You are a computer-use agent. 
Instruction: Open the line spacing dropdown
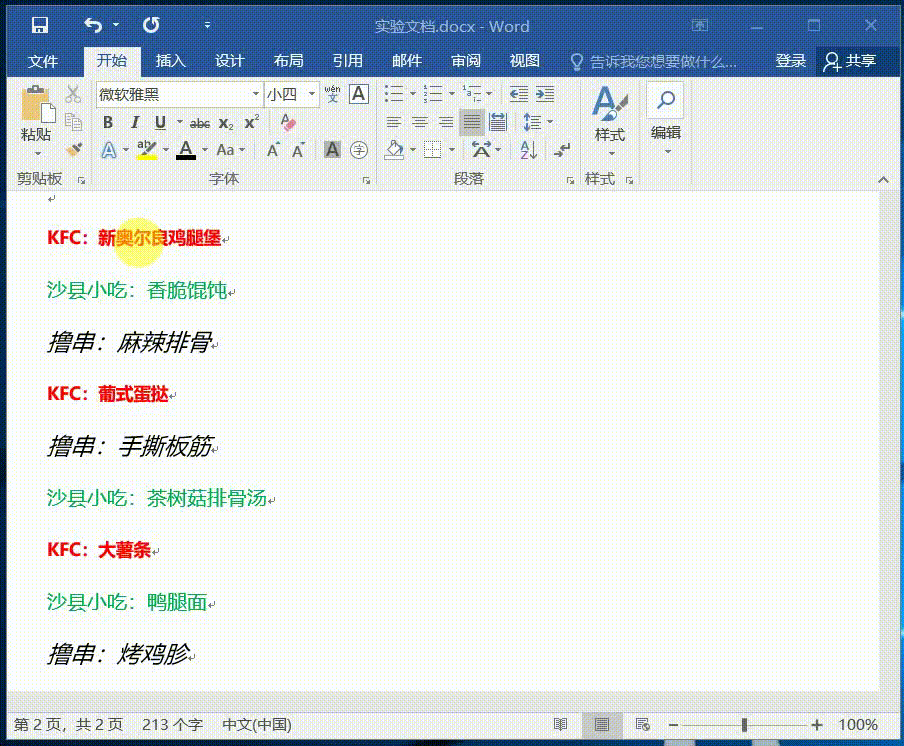[536, 123]
